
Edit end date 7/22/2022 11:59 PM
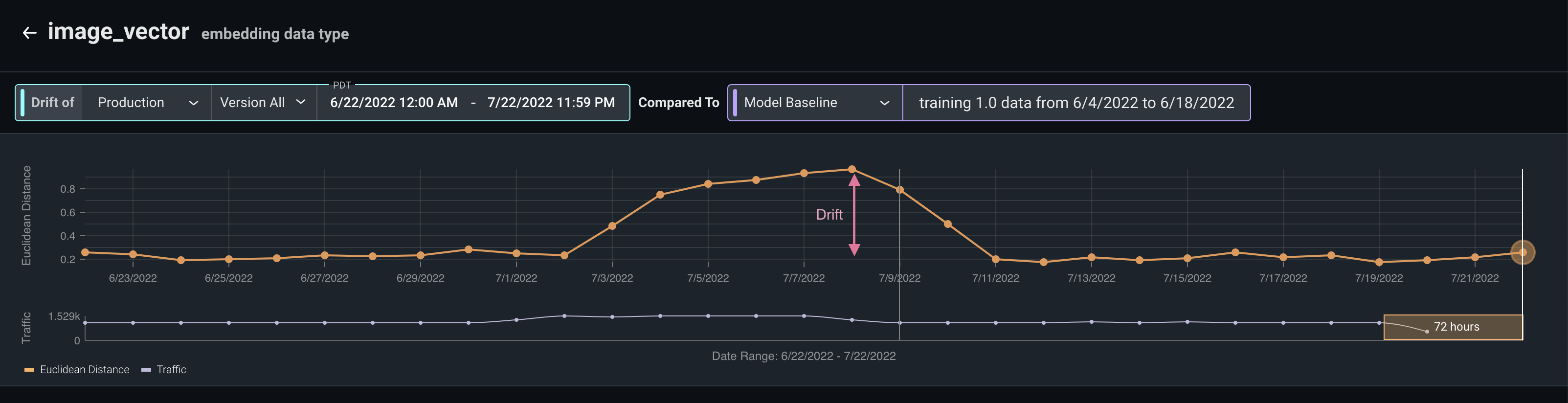point(551,102)
